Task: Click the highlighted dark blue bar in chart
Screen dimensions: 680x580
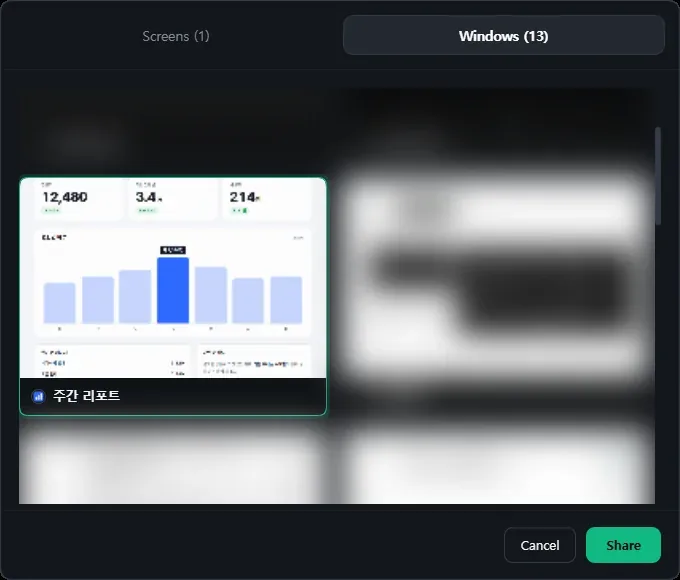Action: pos(173,290)
